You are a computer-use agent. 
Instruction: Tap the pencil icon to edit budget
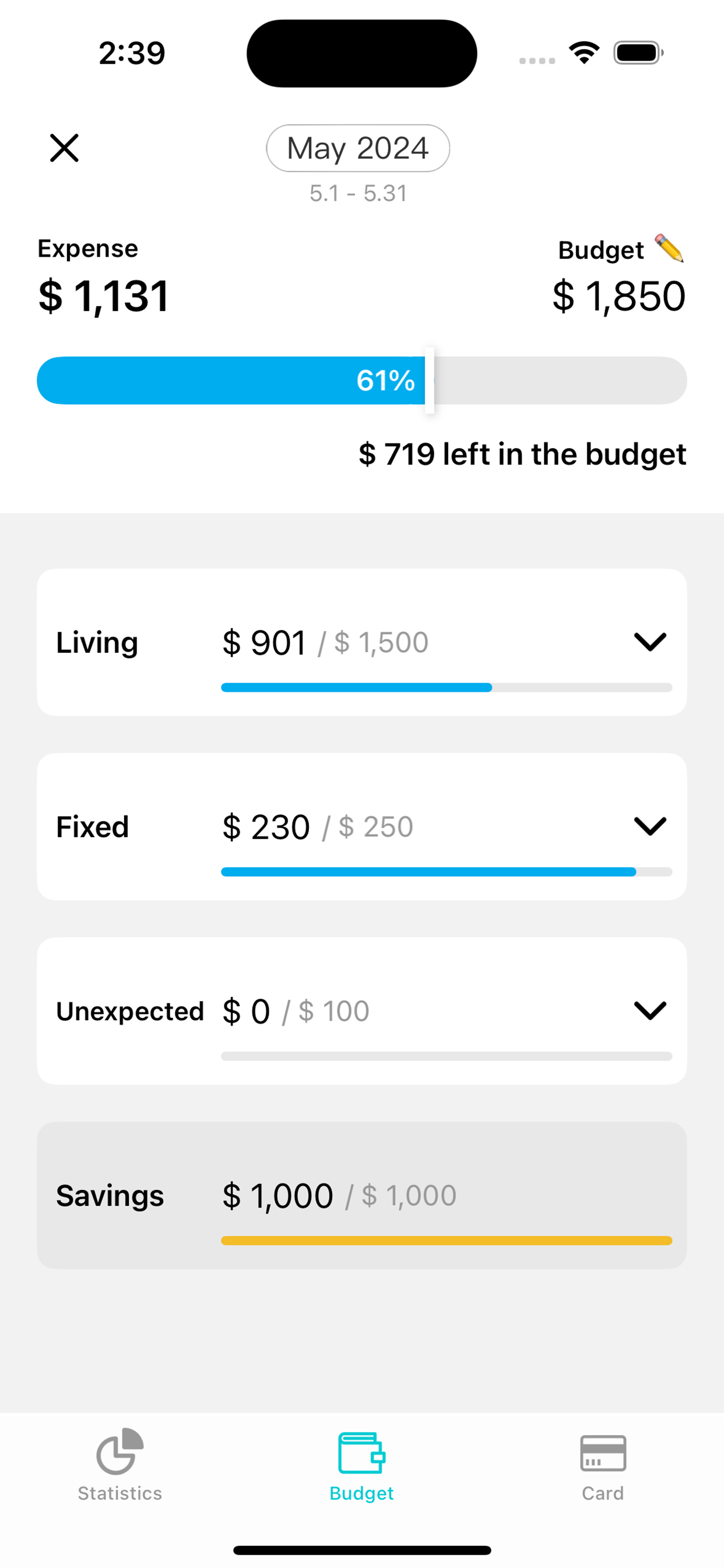[669, 249]
